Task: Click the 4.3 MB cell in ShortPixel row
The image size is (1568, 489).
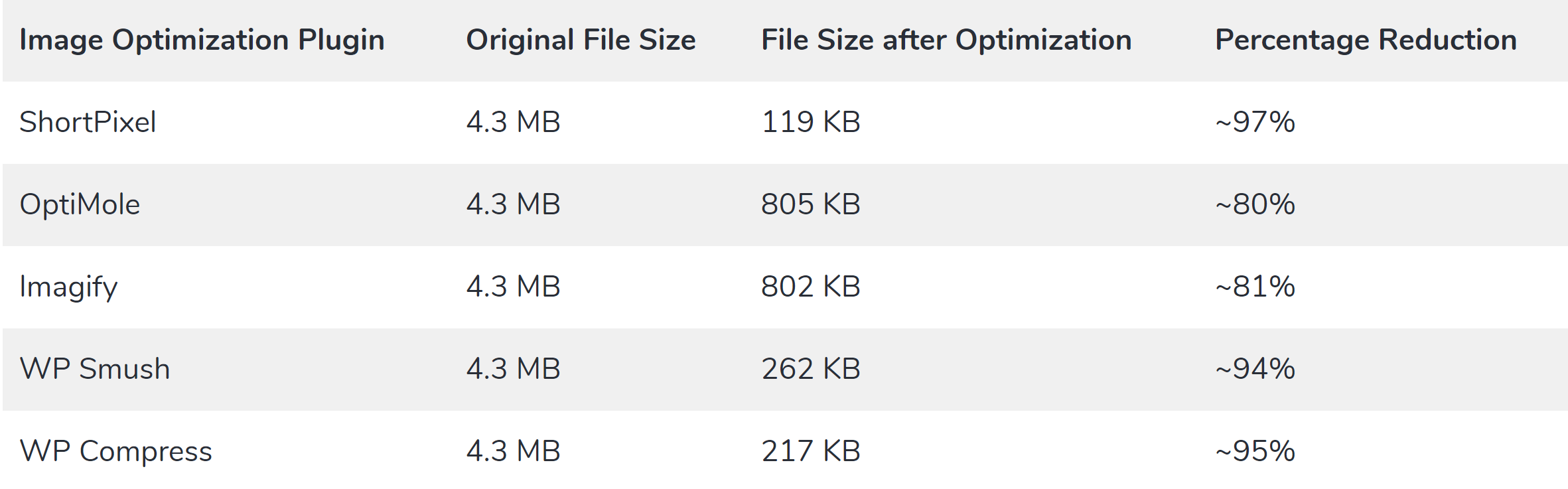Action: (x=513, y=122)
